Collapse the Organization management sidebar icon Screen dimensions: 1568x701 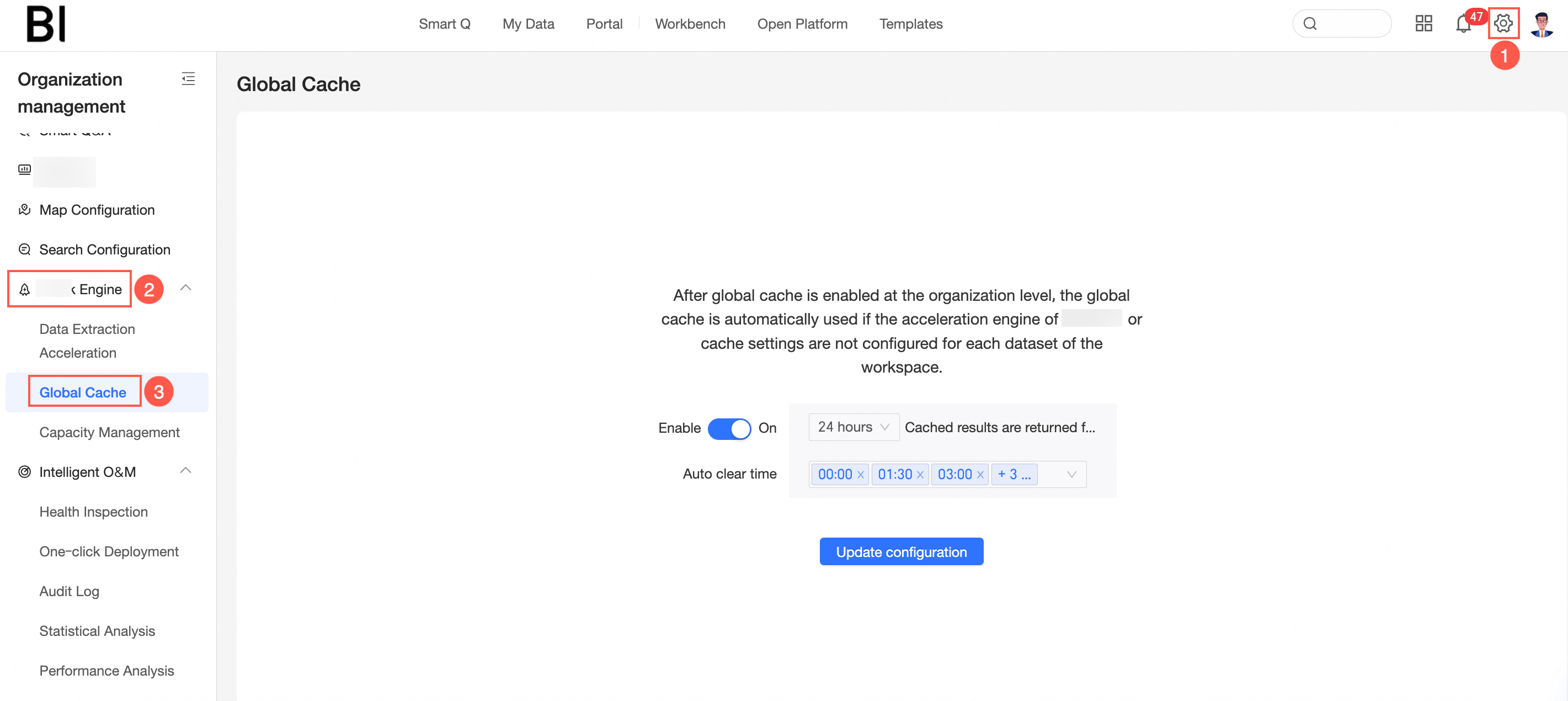coord(188,78)
